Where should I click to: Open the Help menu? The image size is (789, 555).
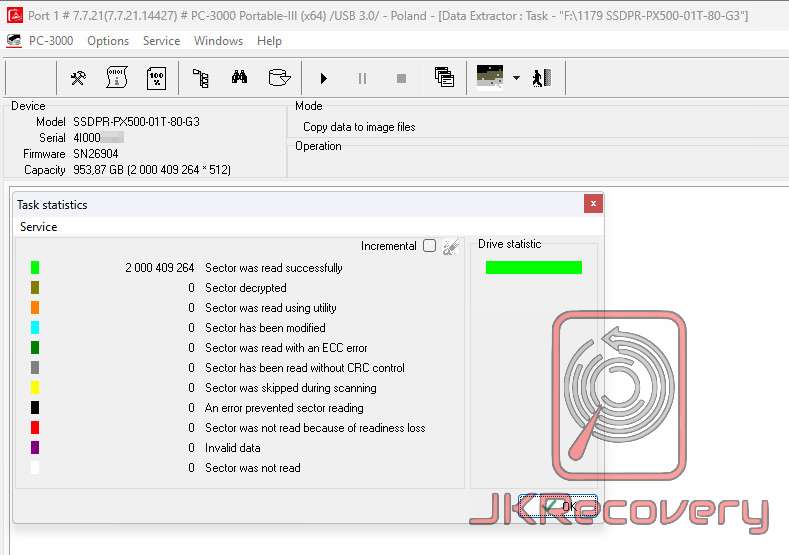(x=269, y=41)
